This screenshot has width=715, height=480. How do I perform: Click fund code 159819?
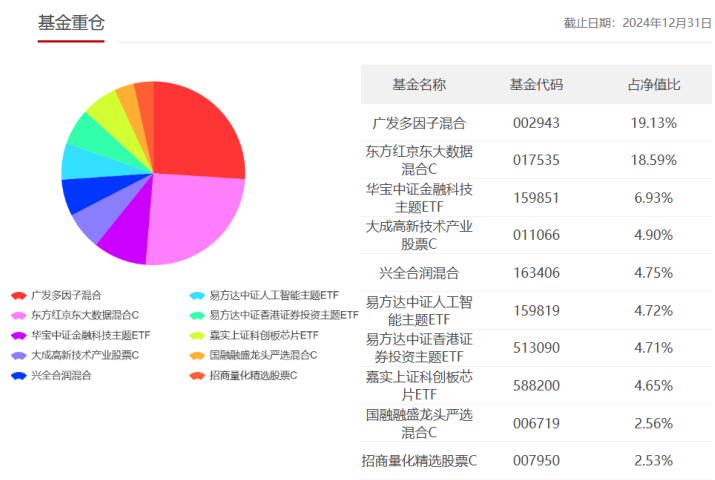[x=536, y=310]
